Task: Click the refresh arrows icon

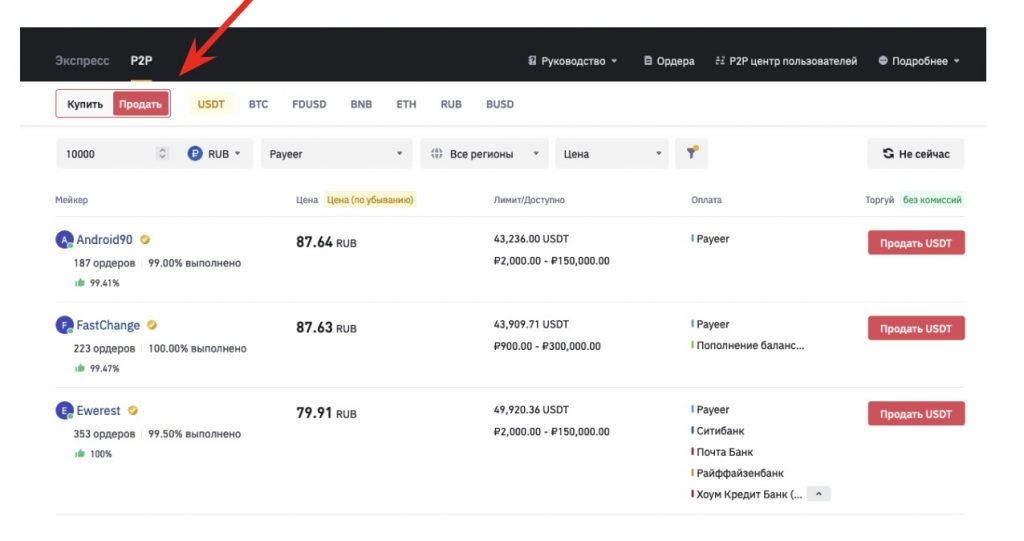Action: [x=888, y=154]
